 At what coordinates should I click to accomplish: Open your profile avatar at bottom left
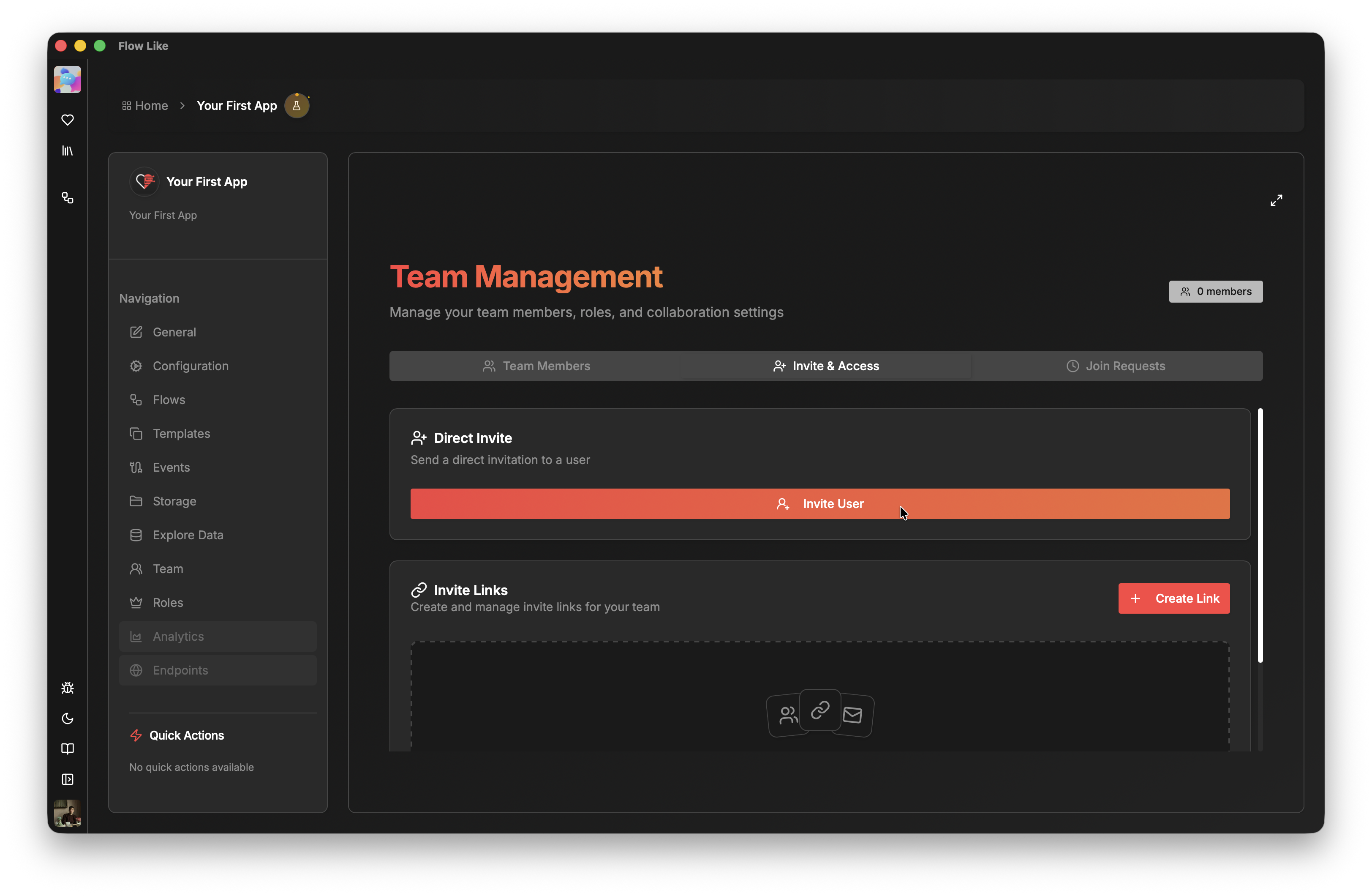click(67, 814)
